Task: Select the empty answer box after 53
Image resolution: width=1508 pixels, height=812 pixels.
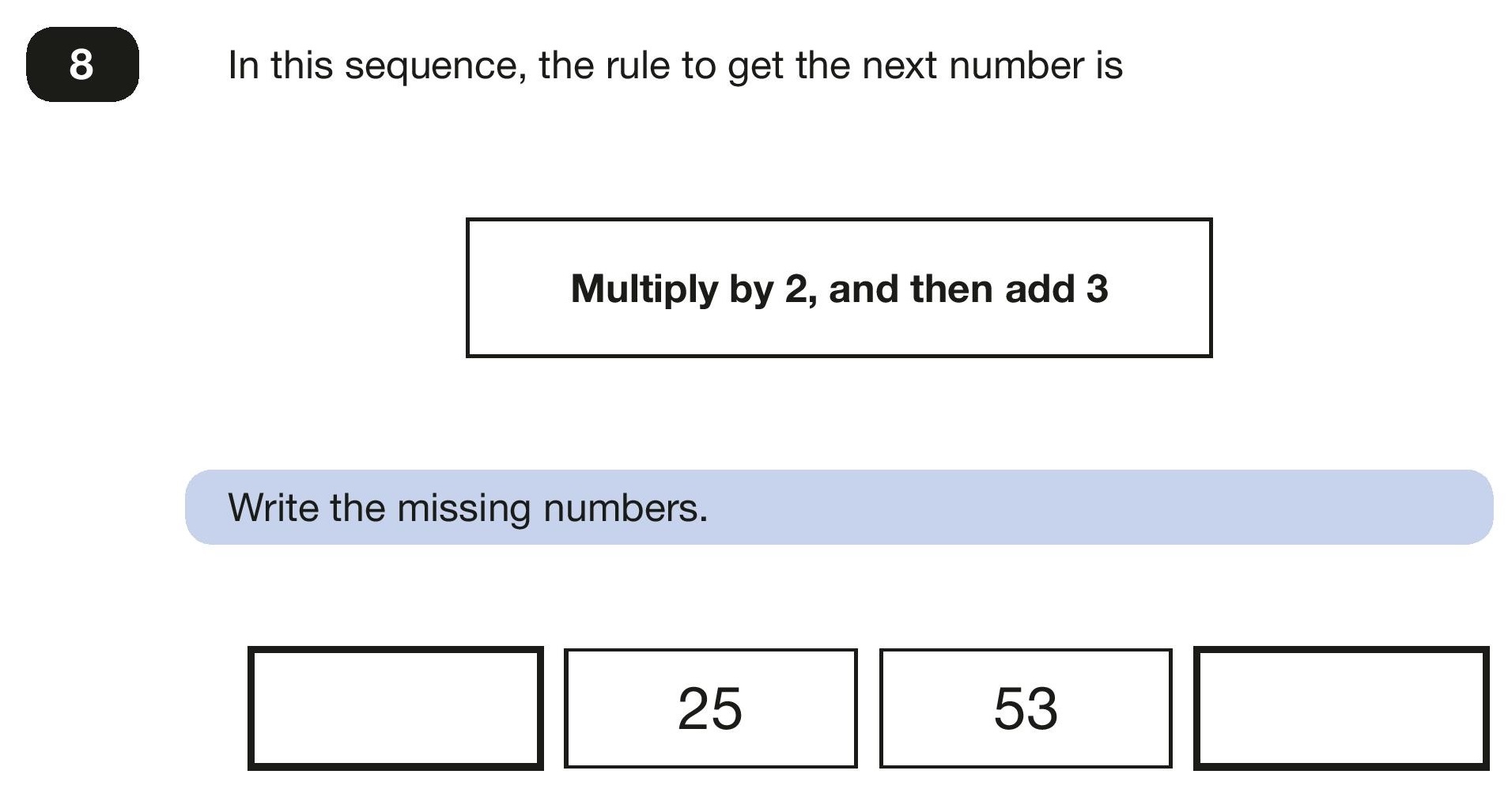Action: 1341,708
